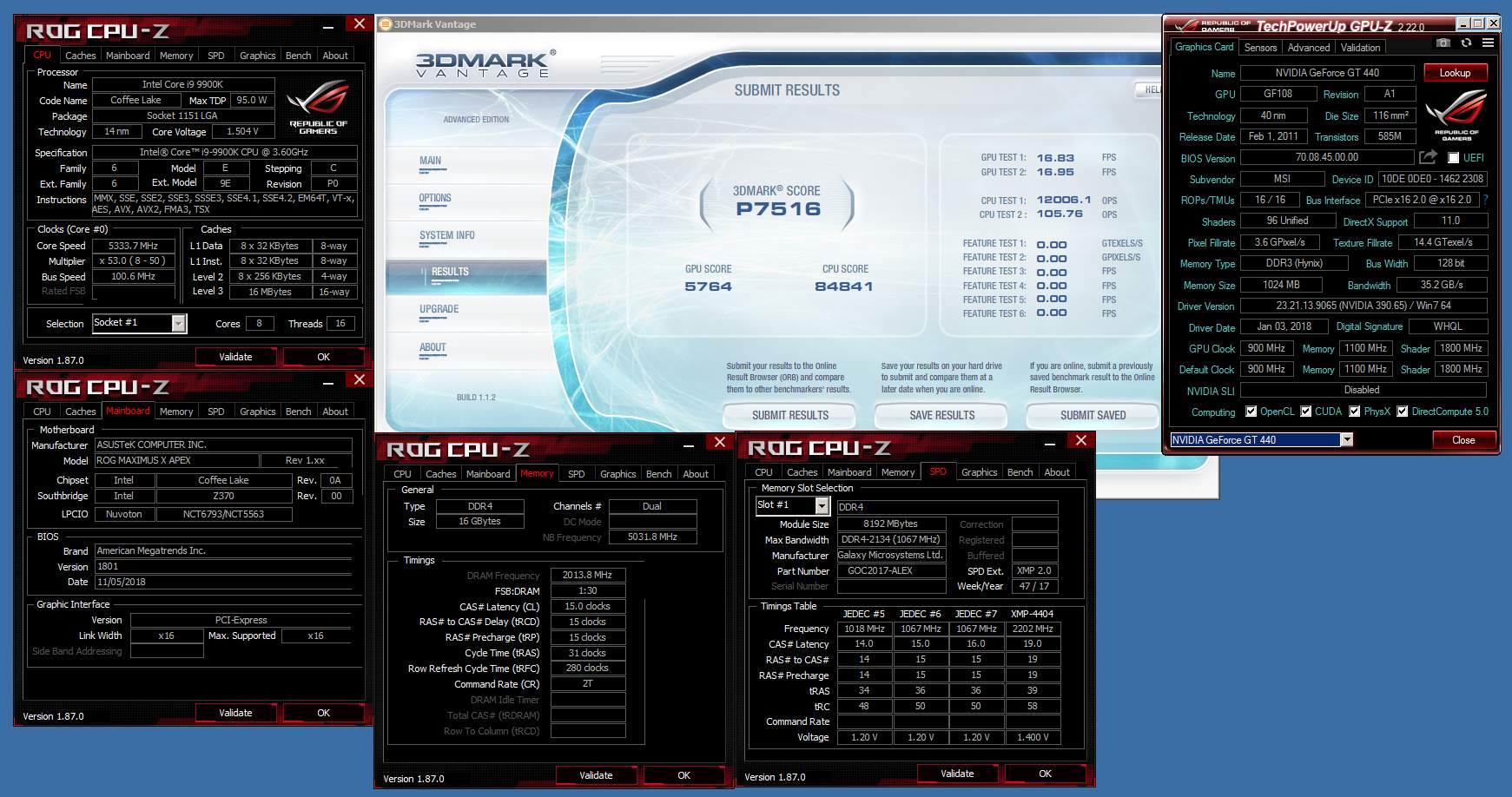Click the NB Frequency value 5031.8 MHz
1512x797 pixels.
[x=652, y=537]
